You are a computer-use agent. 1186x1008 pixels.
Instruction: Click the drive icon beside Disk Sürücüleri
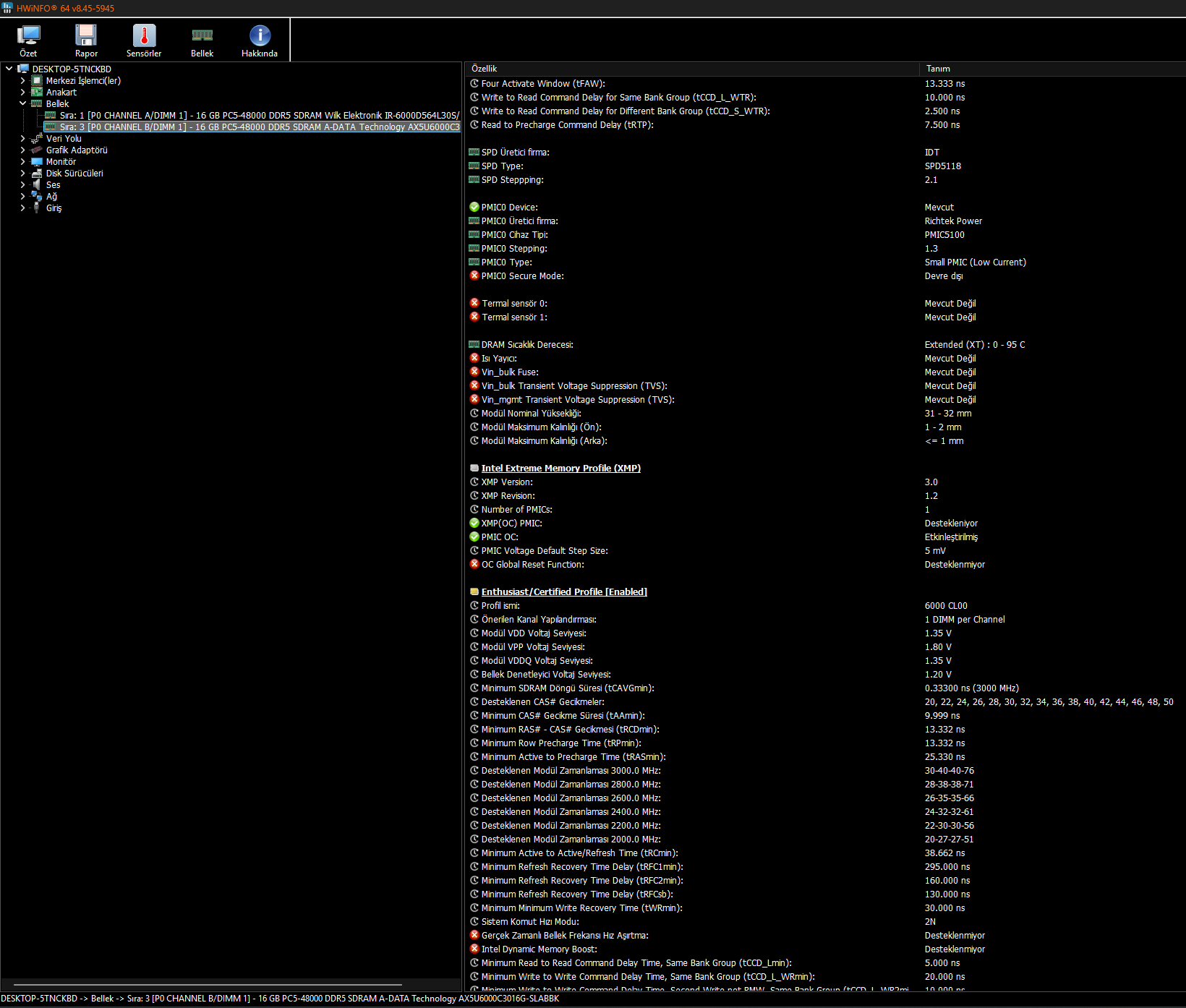(37, 173)
